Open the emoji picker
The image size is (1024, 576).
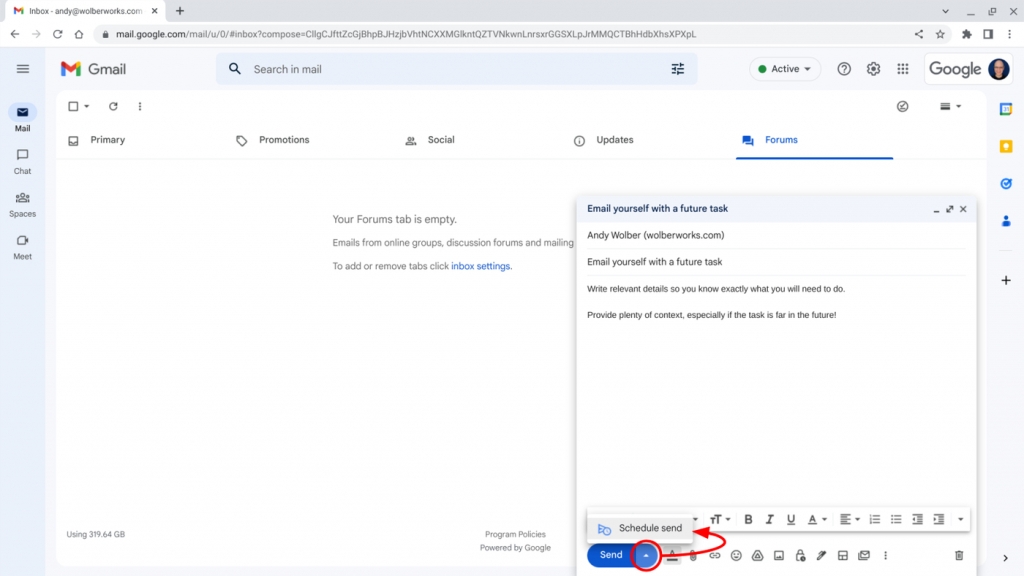tap(736, 555)
